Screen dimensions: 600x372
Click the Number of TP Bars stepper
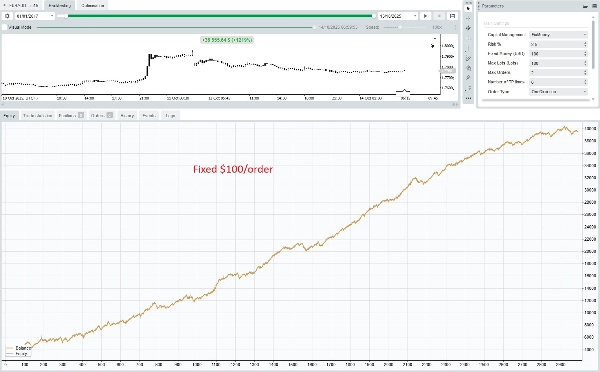585,82
